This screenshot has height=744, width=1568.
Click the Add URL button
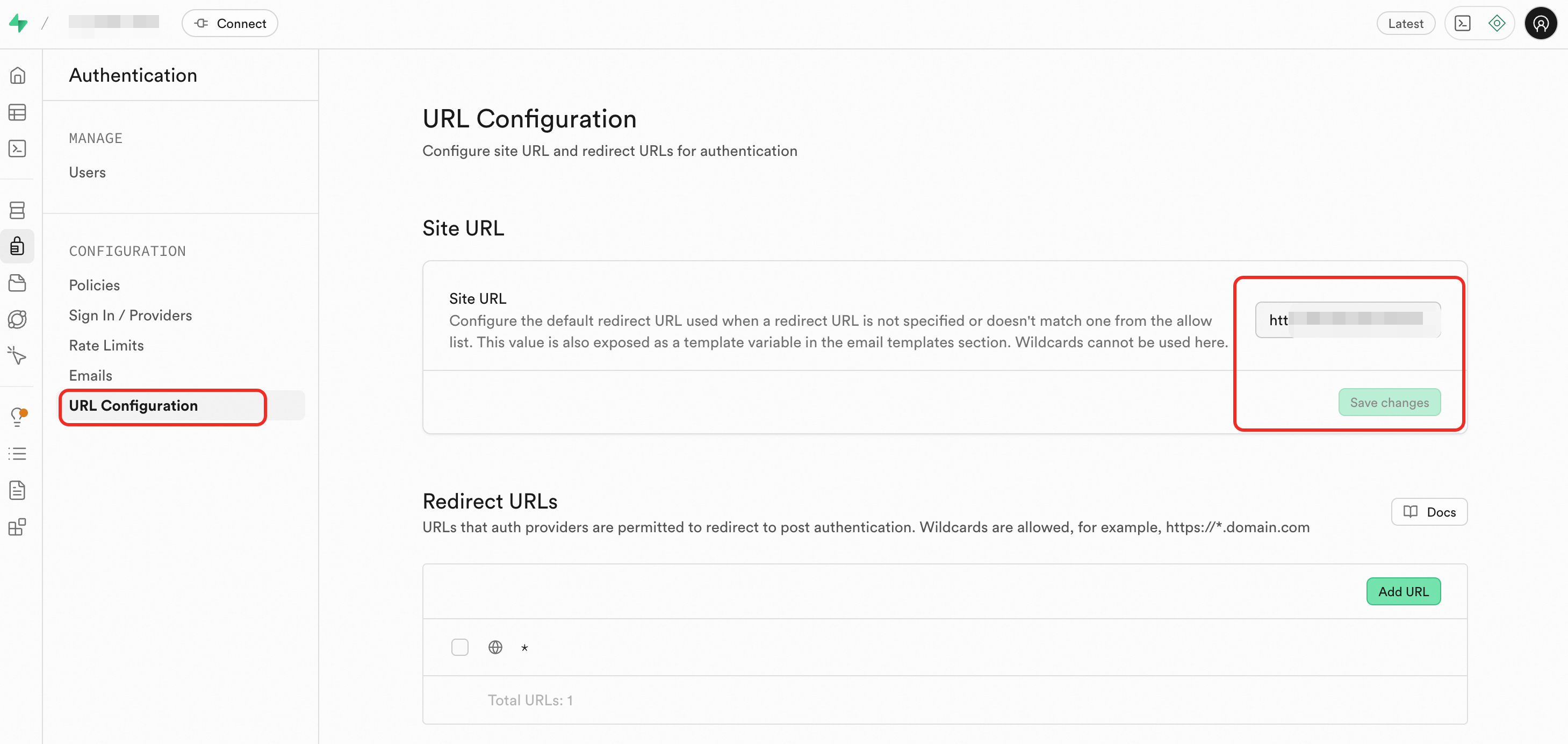(1403, 591)
